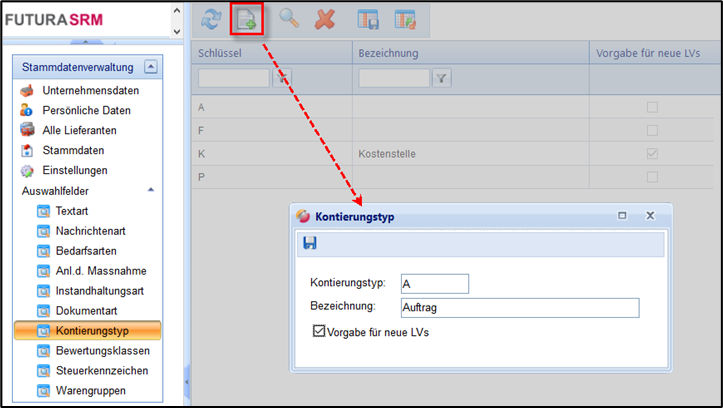Sort by the Schlüssel column header
The height and width of the screenshot is (408, 723).
(270, 52)
